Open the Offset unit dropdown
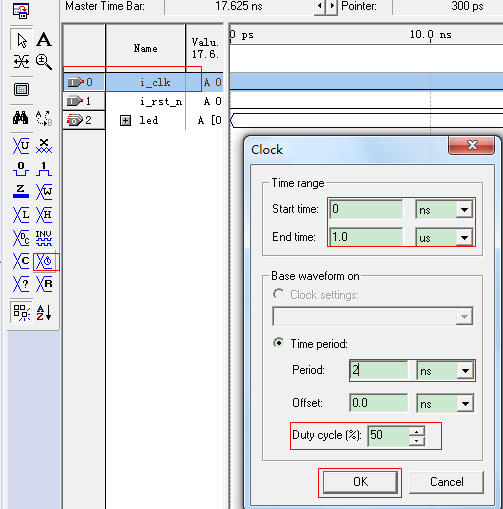The height and width of the screenshot is (509, 503). point(465,404)
